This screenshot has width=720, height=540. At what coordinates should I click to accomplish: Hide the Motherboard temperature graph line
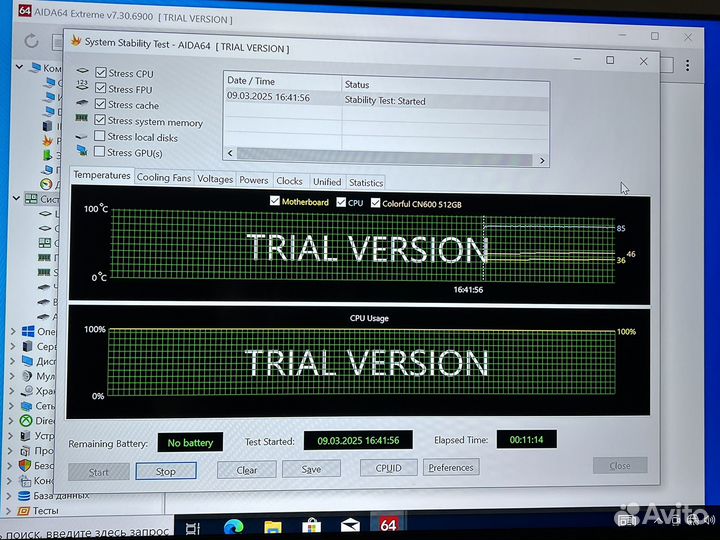pyautogui.click(x=275, y=202)
